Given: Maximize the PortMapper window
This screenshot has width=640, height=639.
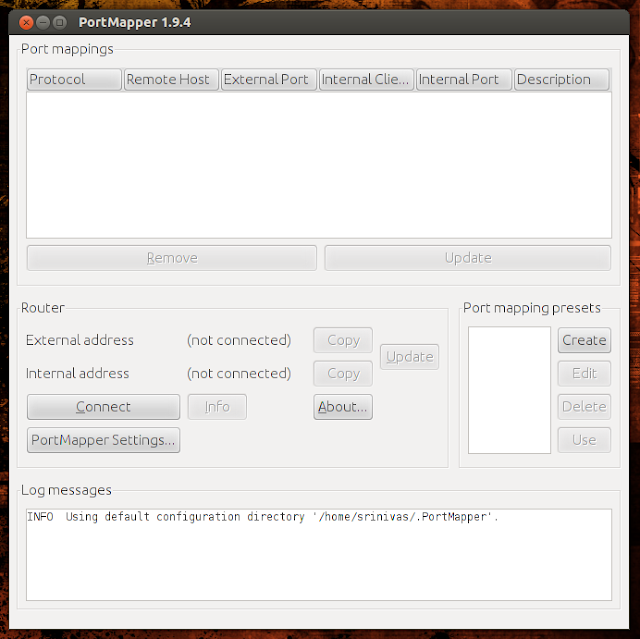Looking at the screenshot, I should (60, 22).
